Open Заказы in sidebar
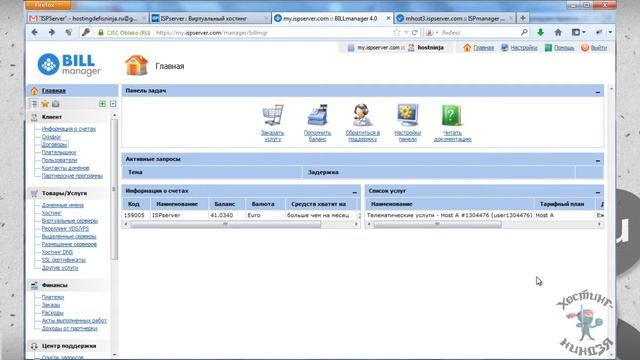 (51, 305)
